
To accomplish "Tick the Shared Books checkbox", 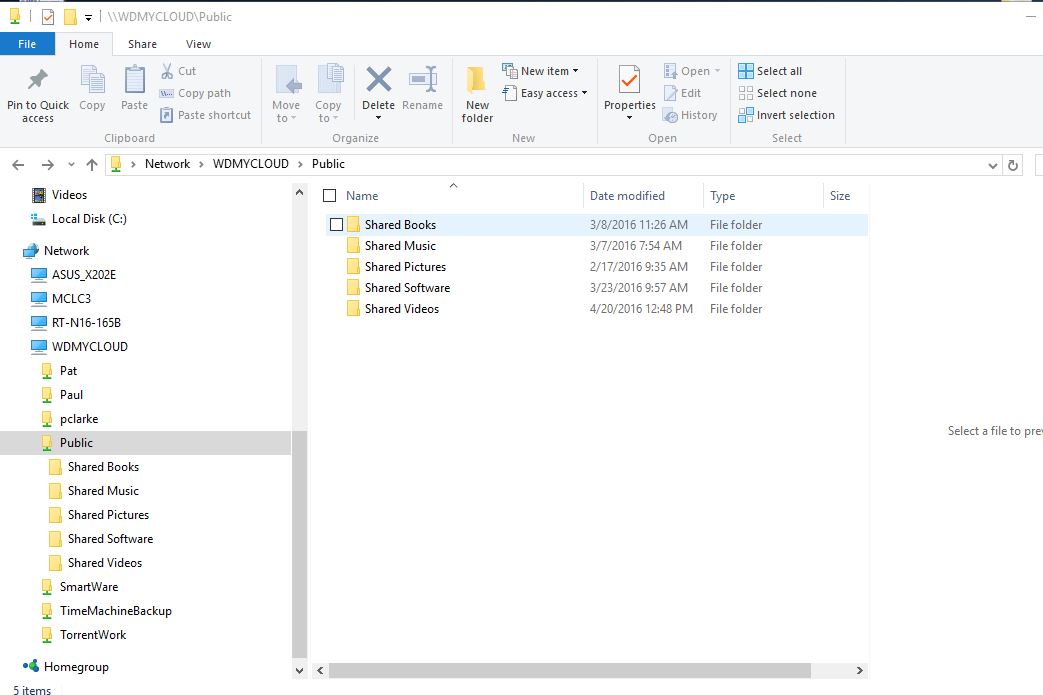I will 336,225.
